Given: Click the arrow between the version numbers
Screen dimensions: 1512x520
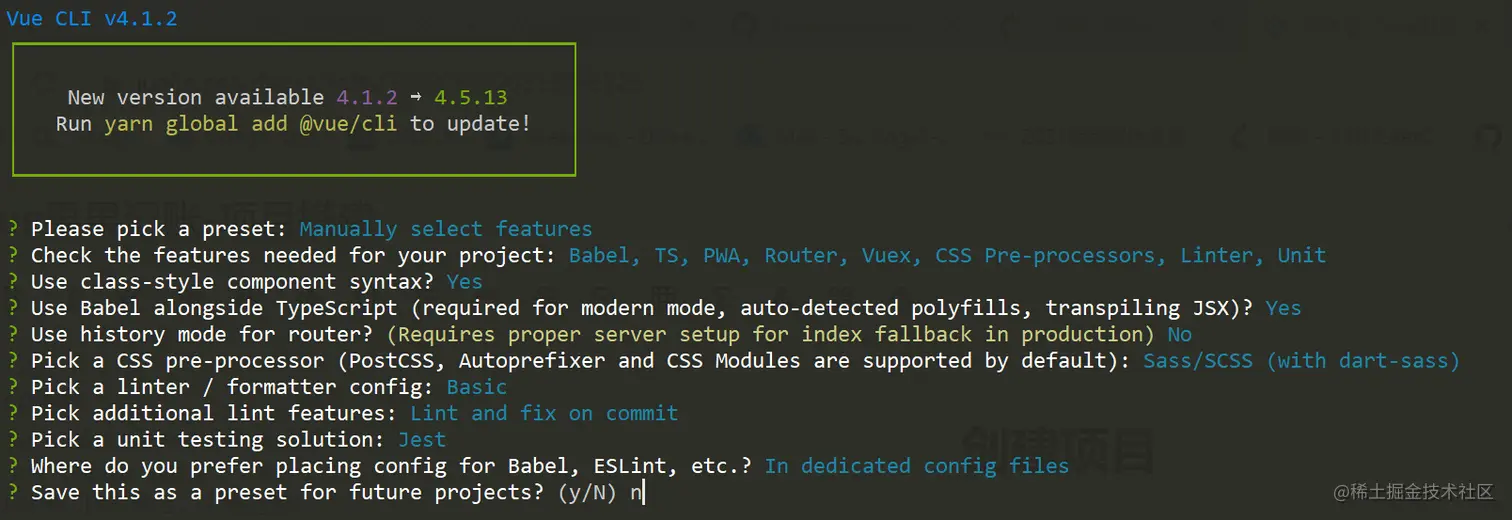Looking at the screenshot, I should pos(415,97).
